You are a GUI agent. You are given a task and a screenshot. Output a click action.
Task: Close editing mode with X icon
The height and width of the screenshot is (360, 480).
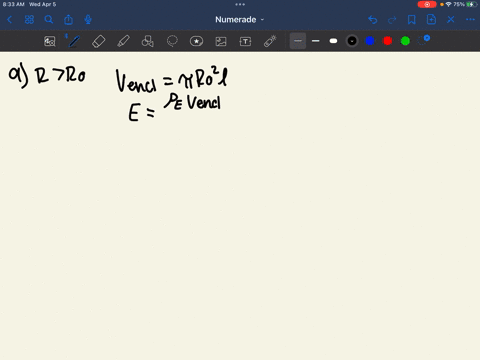coord(451,20)
